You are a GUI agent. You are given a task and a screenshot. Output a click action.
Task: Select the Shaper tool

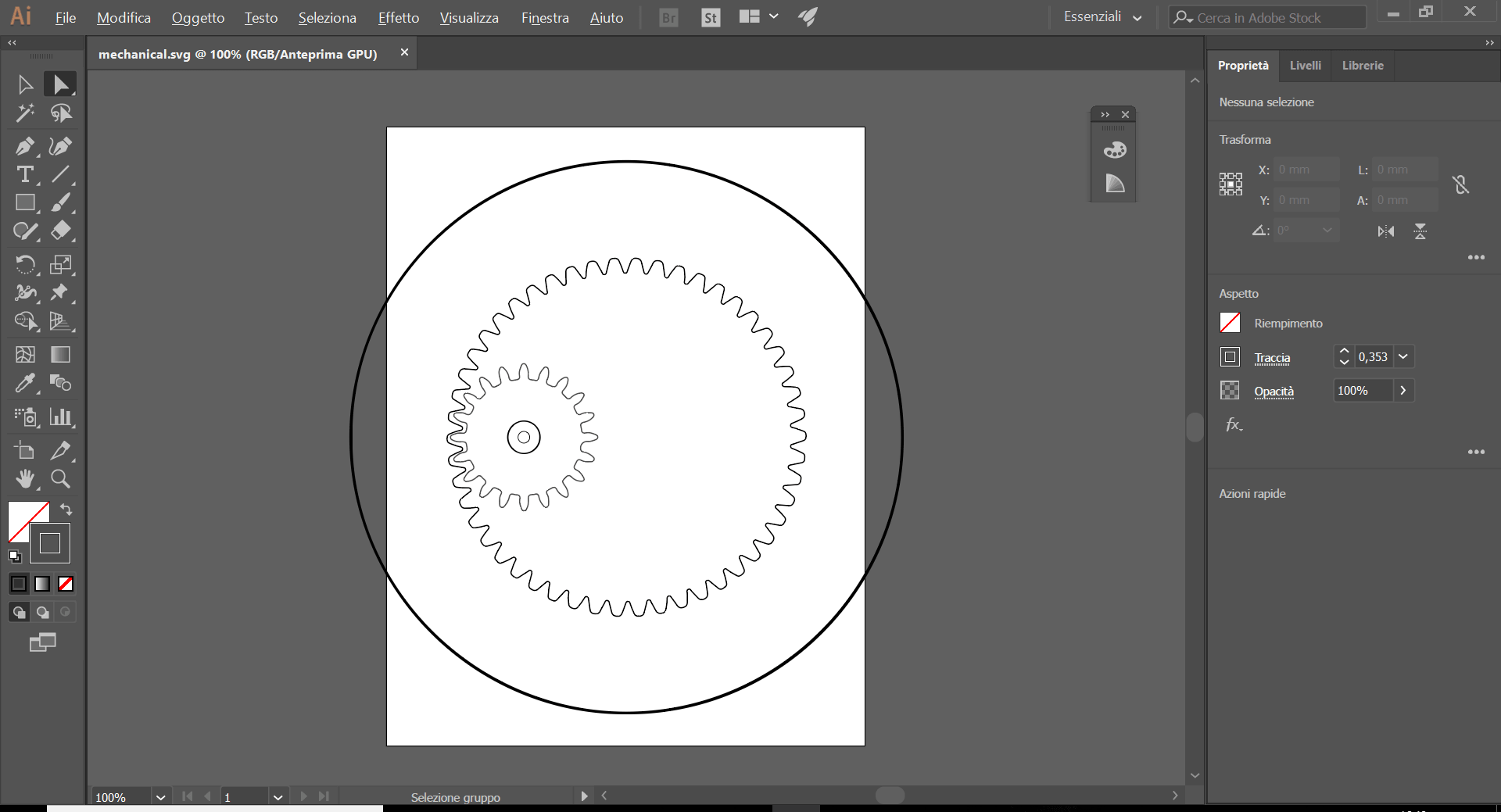click(x=25, y=231)
